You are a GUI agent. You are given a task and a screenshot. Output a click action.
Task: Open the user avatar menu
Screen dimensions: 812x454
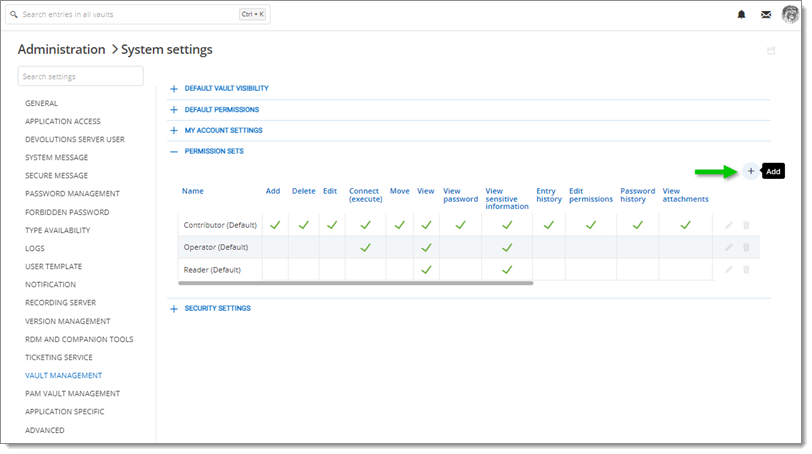coord(790,14)
